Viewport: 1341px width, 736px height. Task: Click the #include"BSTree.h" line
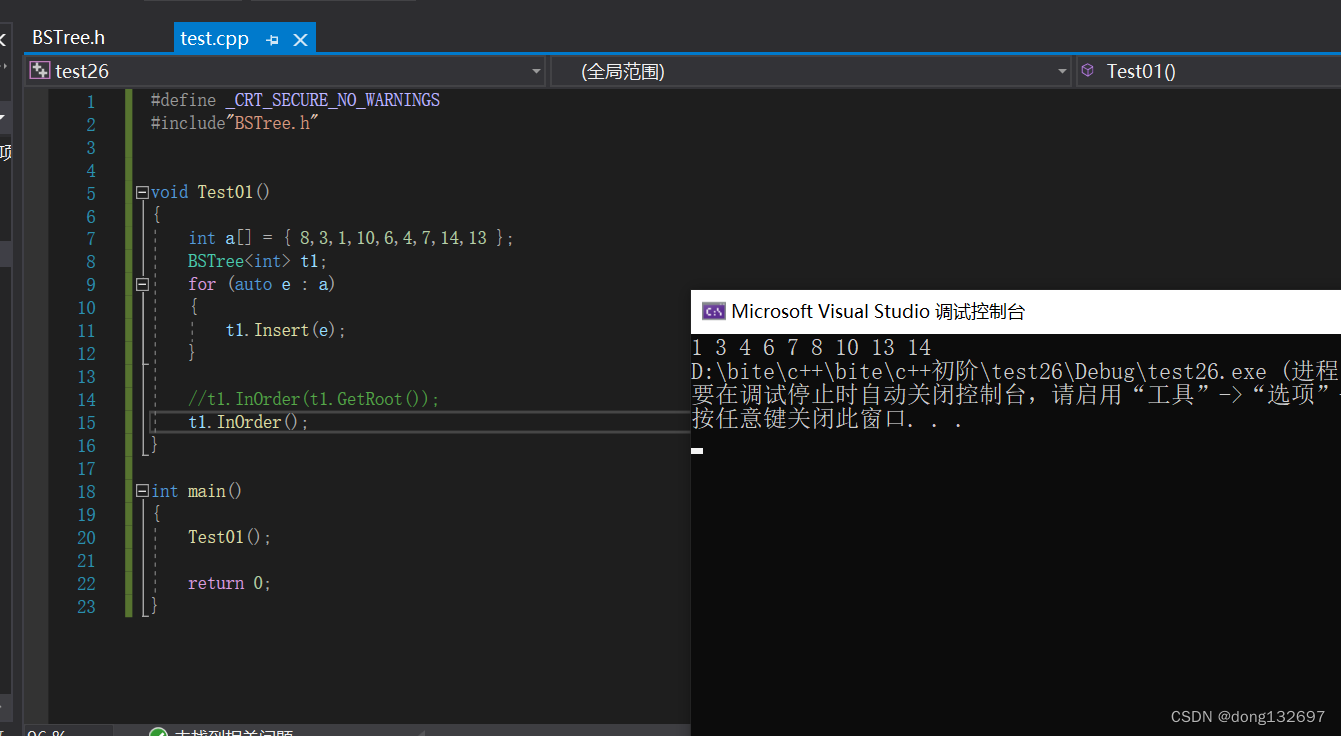point(234,123)
